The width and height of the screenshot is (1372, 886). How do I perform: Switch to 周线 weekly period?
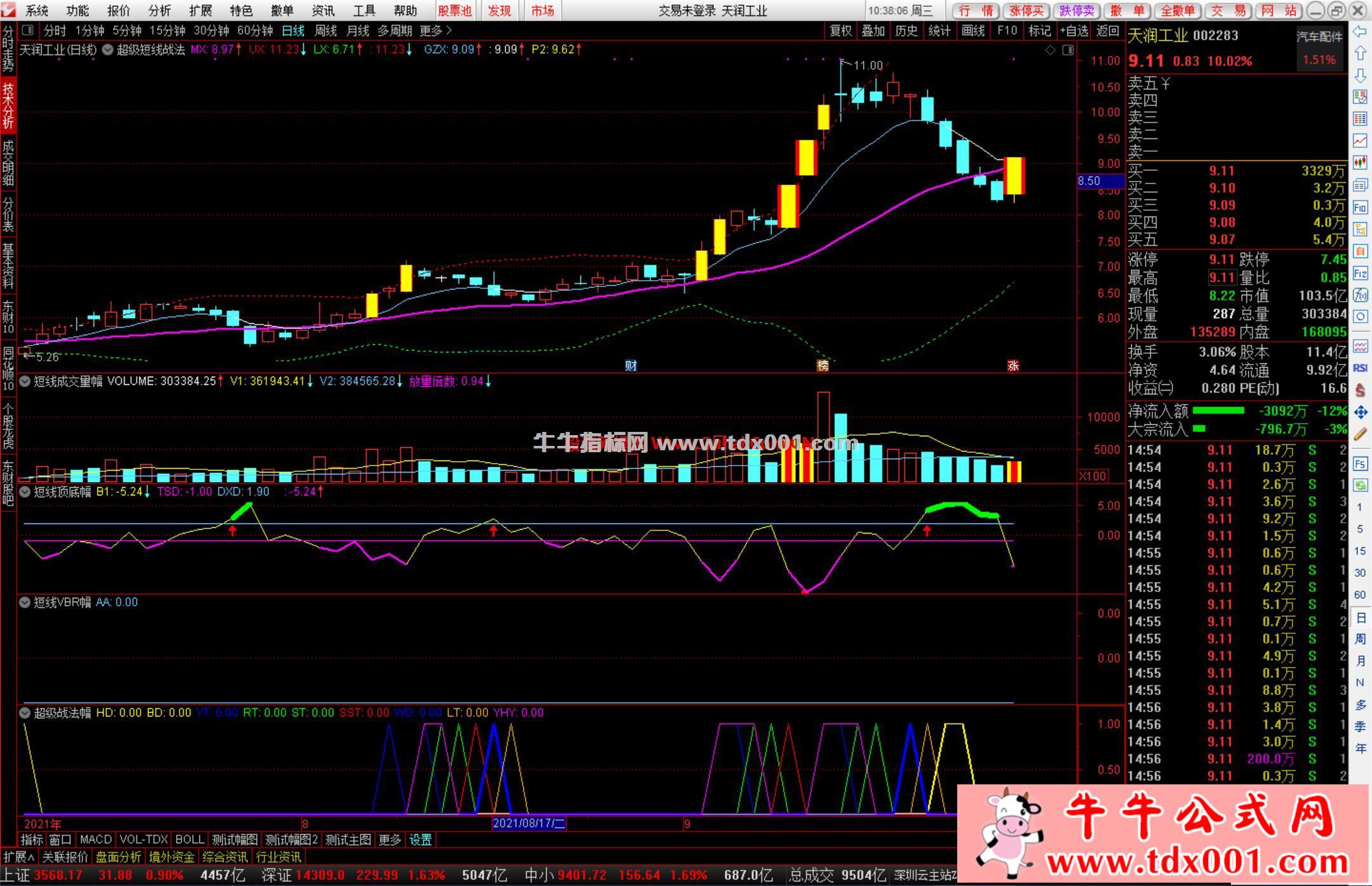pos(326,30)
